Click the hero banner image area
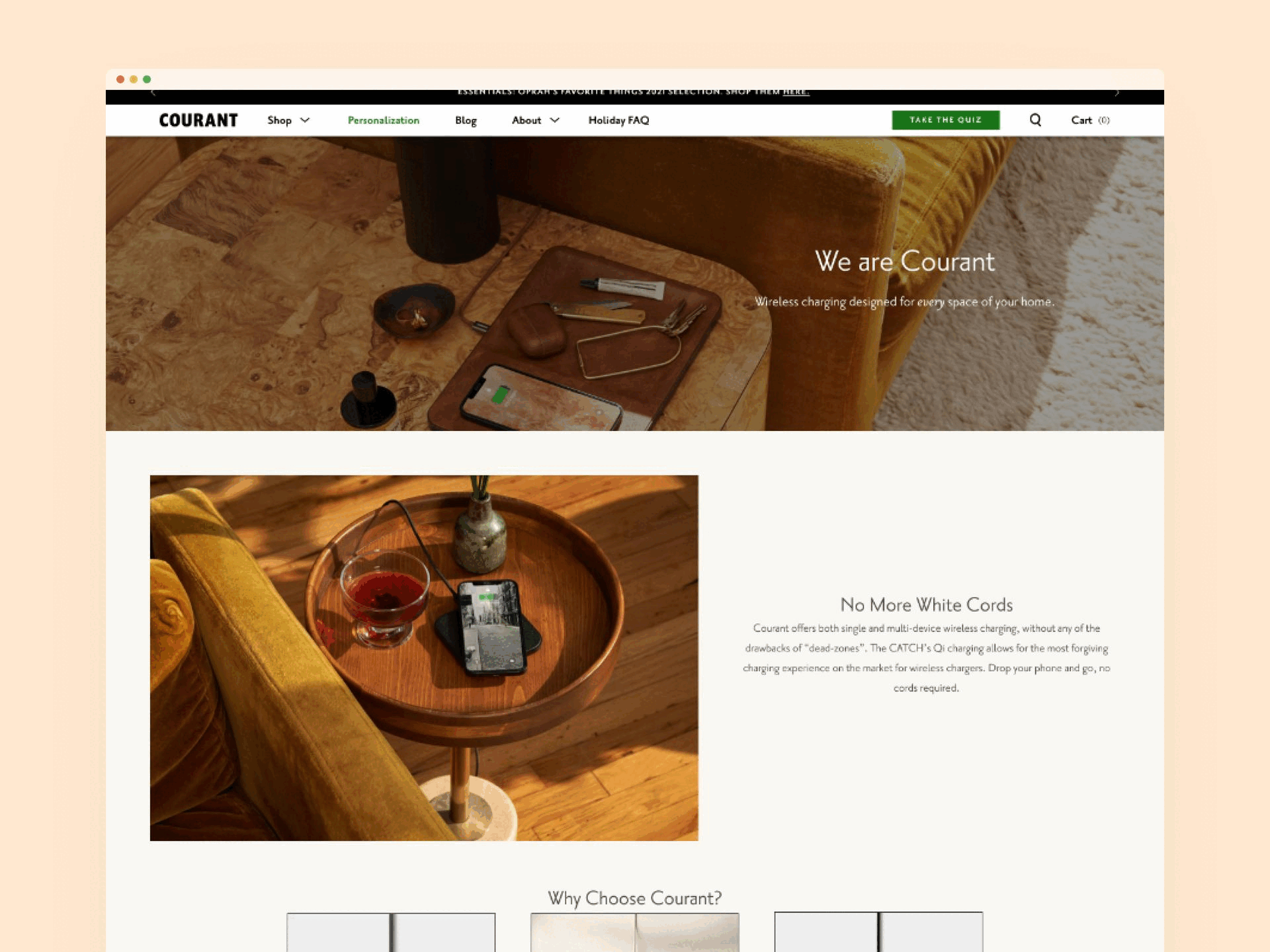Image resolution: width=1270 pixels, height=952 pixels. 635,283
